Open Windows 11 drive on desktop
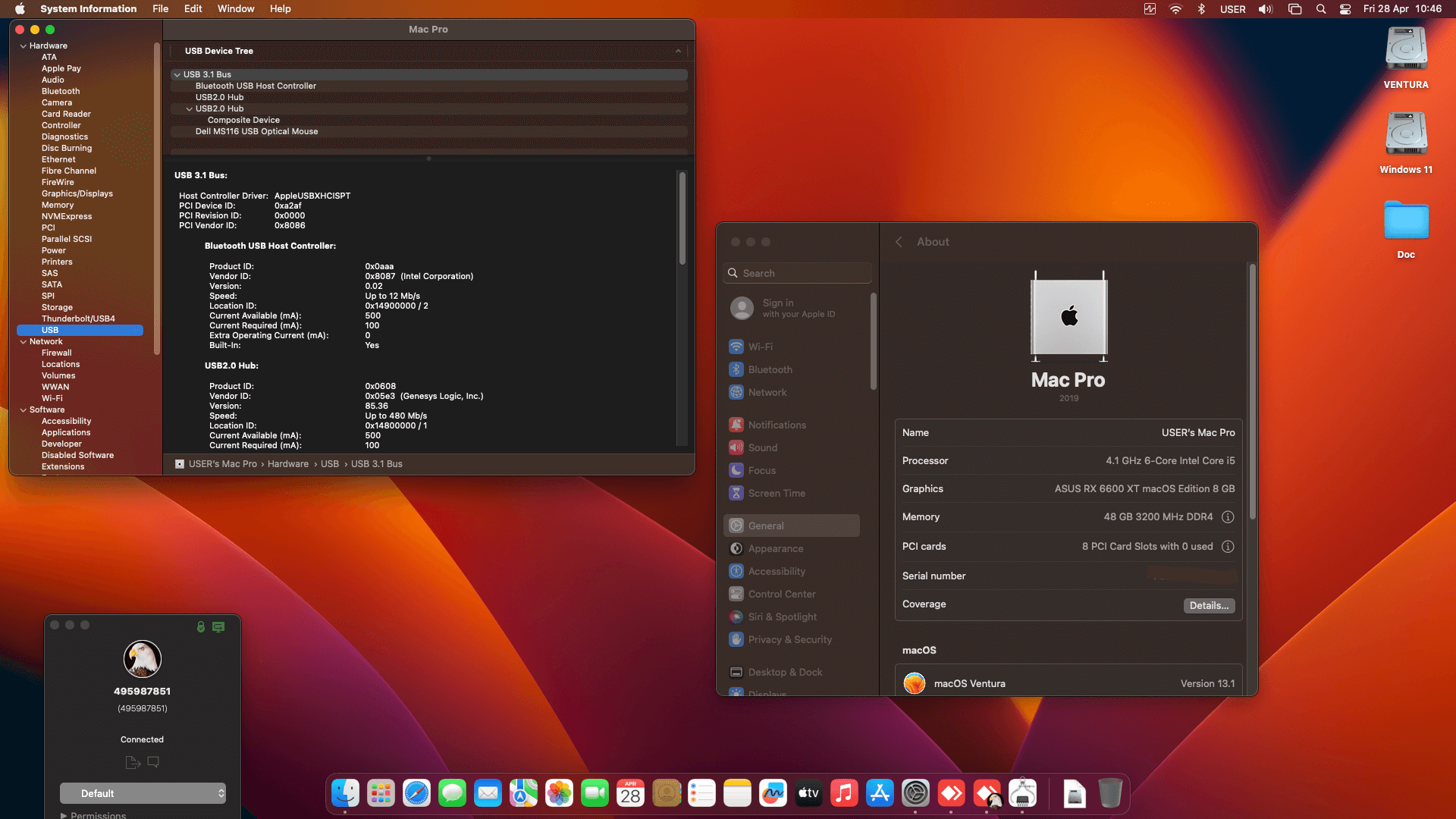1456x819 pixels. 1406,143
